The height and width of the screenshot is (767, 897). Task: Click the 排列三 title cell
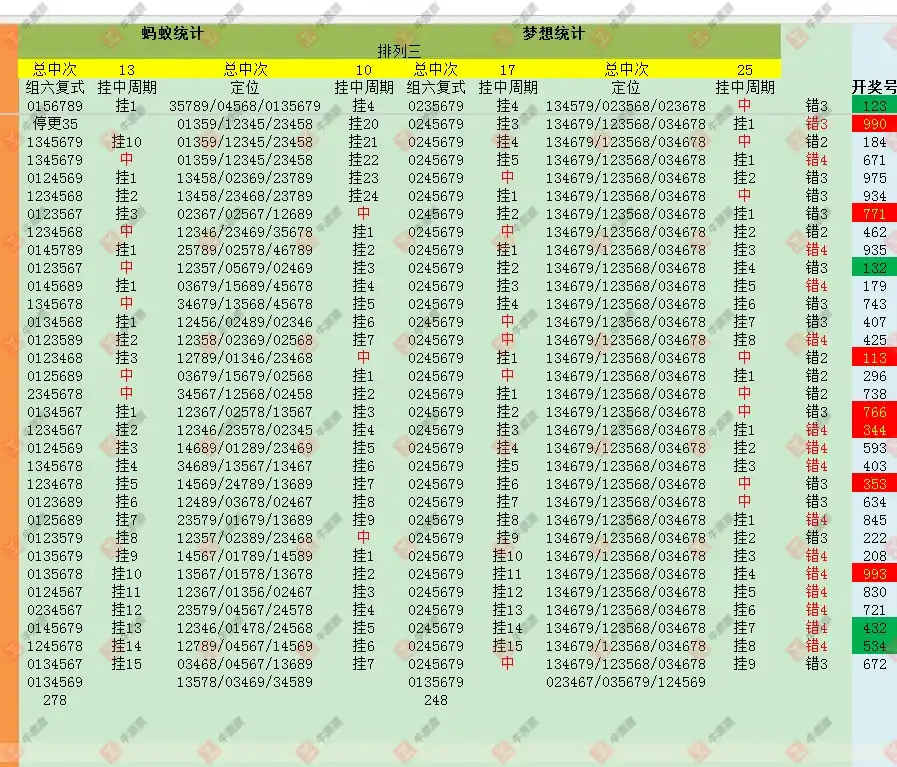click(x=399, y=51)
